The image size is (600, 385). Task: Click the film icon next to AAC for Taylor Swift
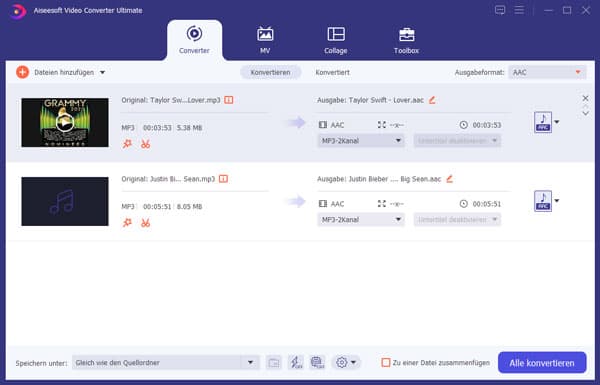323,125
